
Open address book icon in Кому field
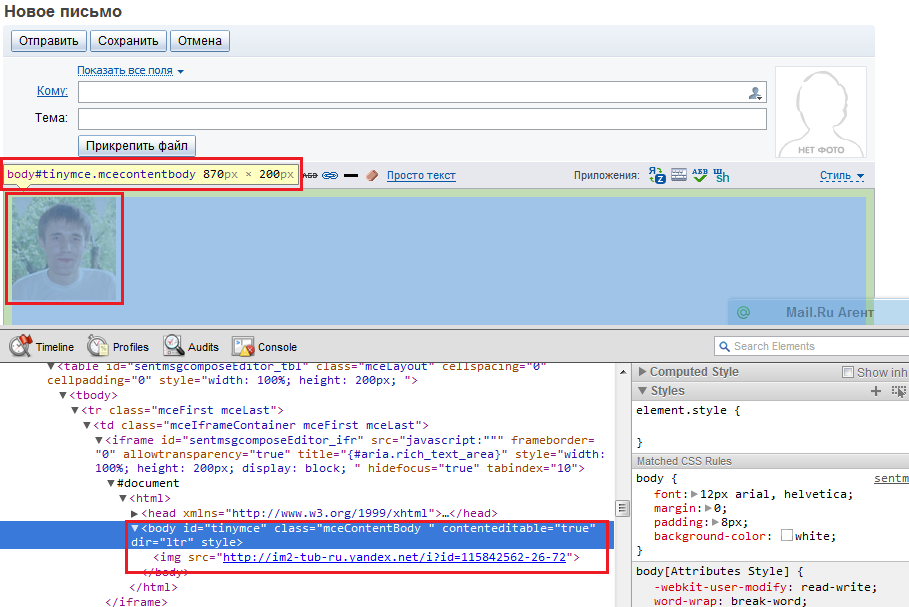tap(755, 93)
